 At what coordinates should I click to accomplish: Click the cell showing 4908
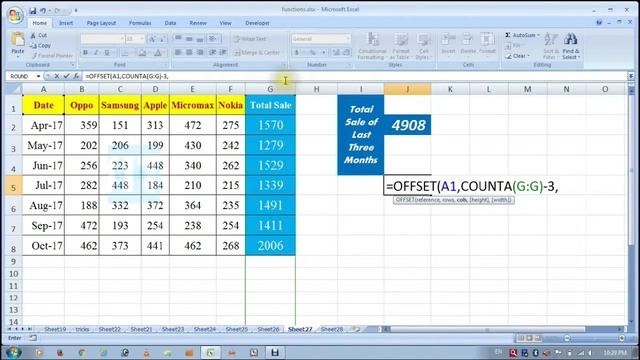point(407,125)
